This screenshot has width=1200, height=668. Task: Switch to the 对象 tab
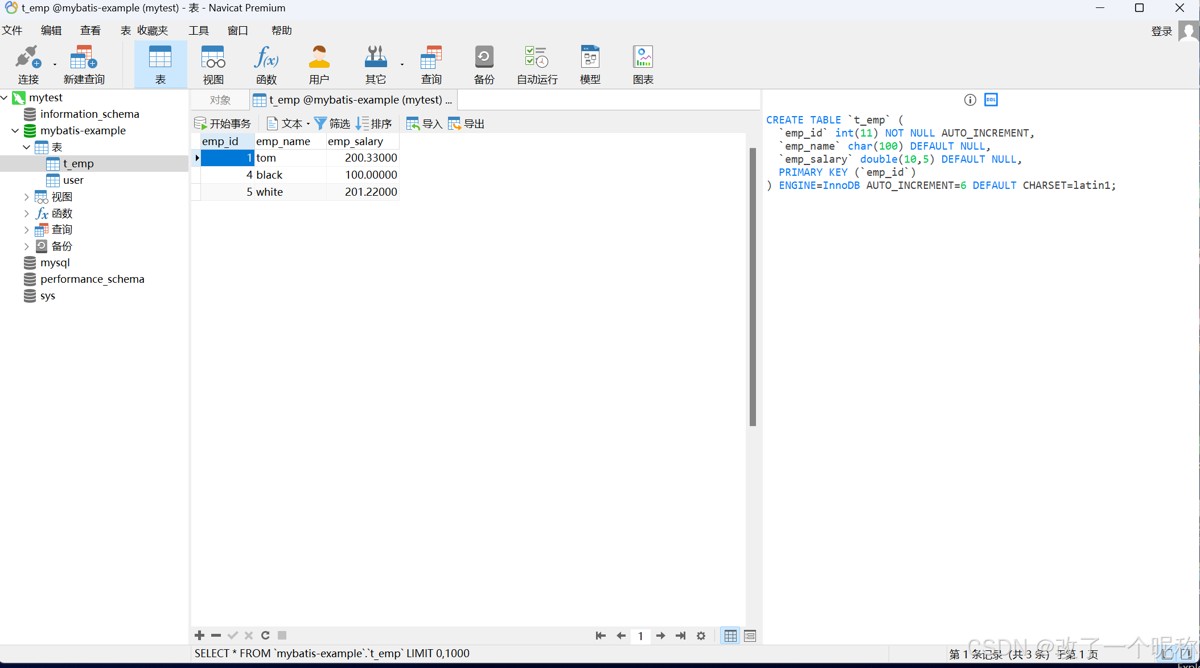(220, 100)
